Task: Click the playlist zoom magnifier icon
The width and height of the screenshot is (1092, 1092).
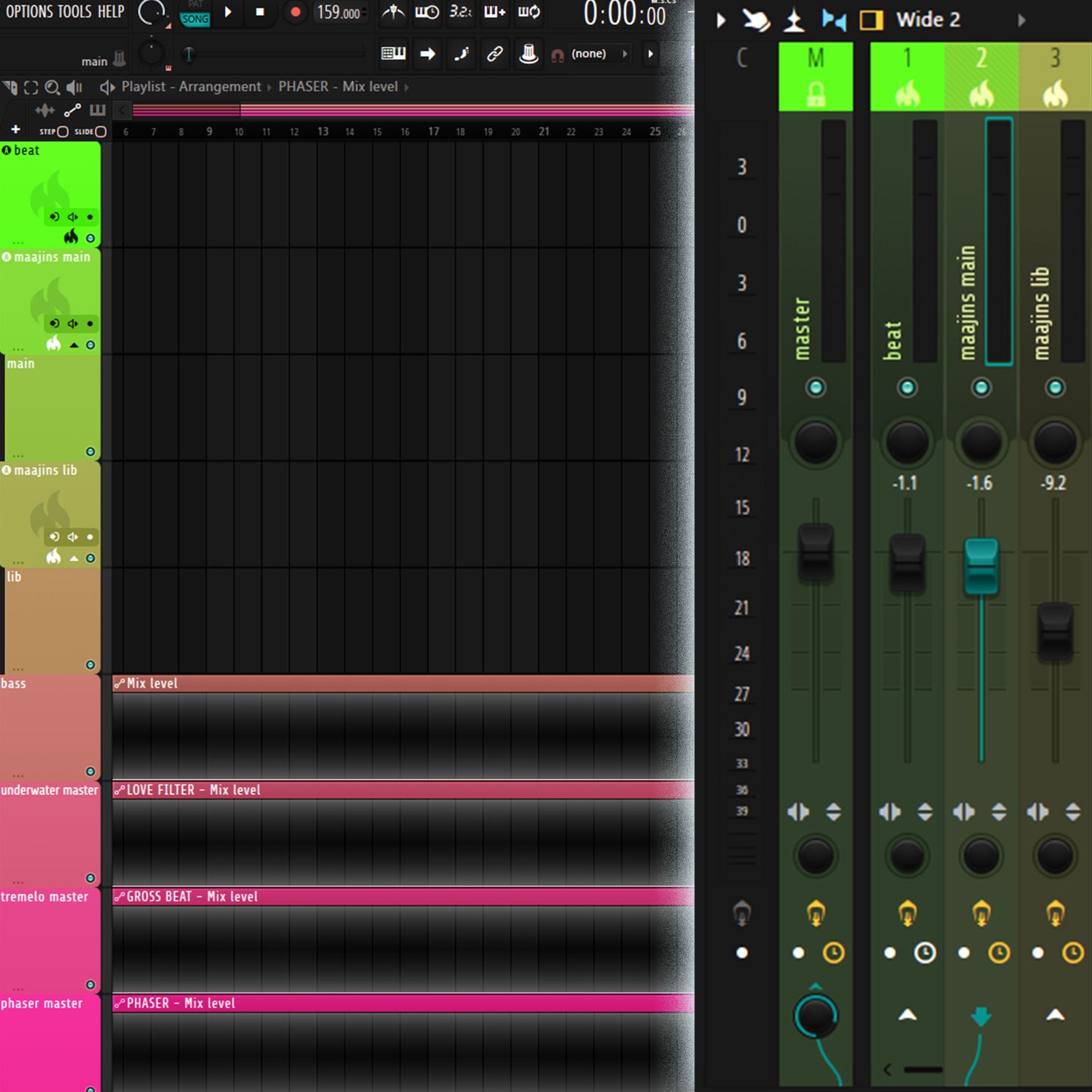Action: coord(52,87)
